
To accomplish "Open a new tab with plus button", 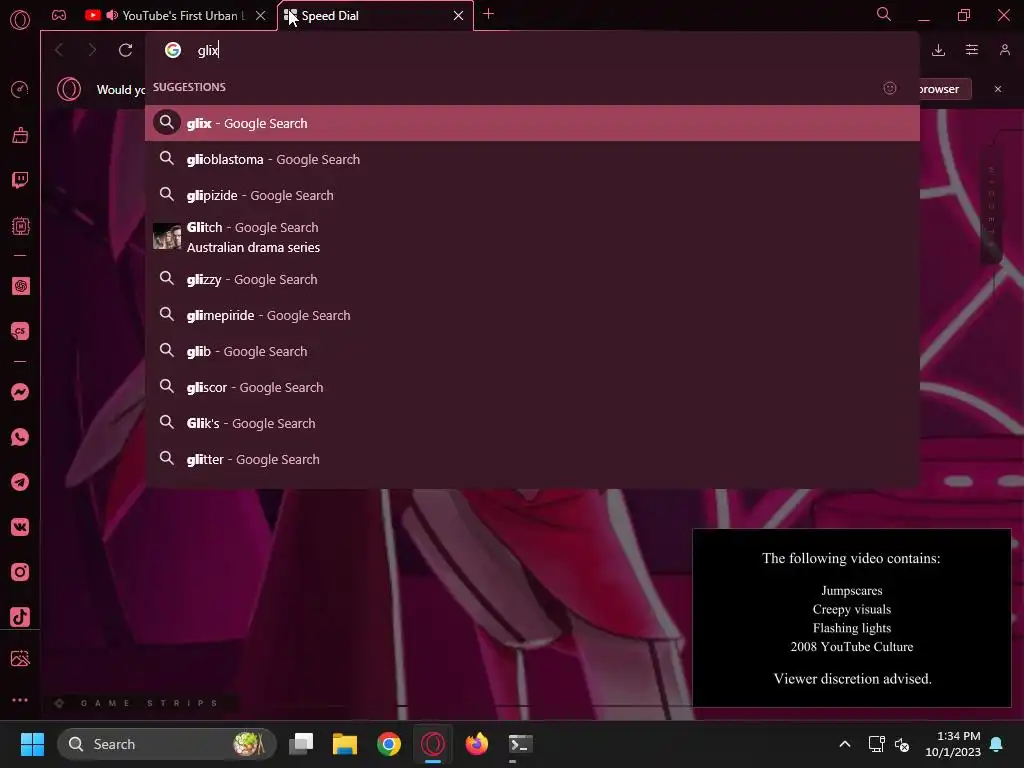I will [x=488, y=14].
